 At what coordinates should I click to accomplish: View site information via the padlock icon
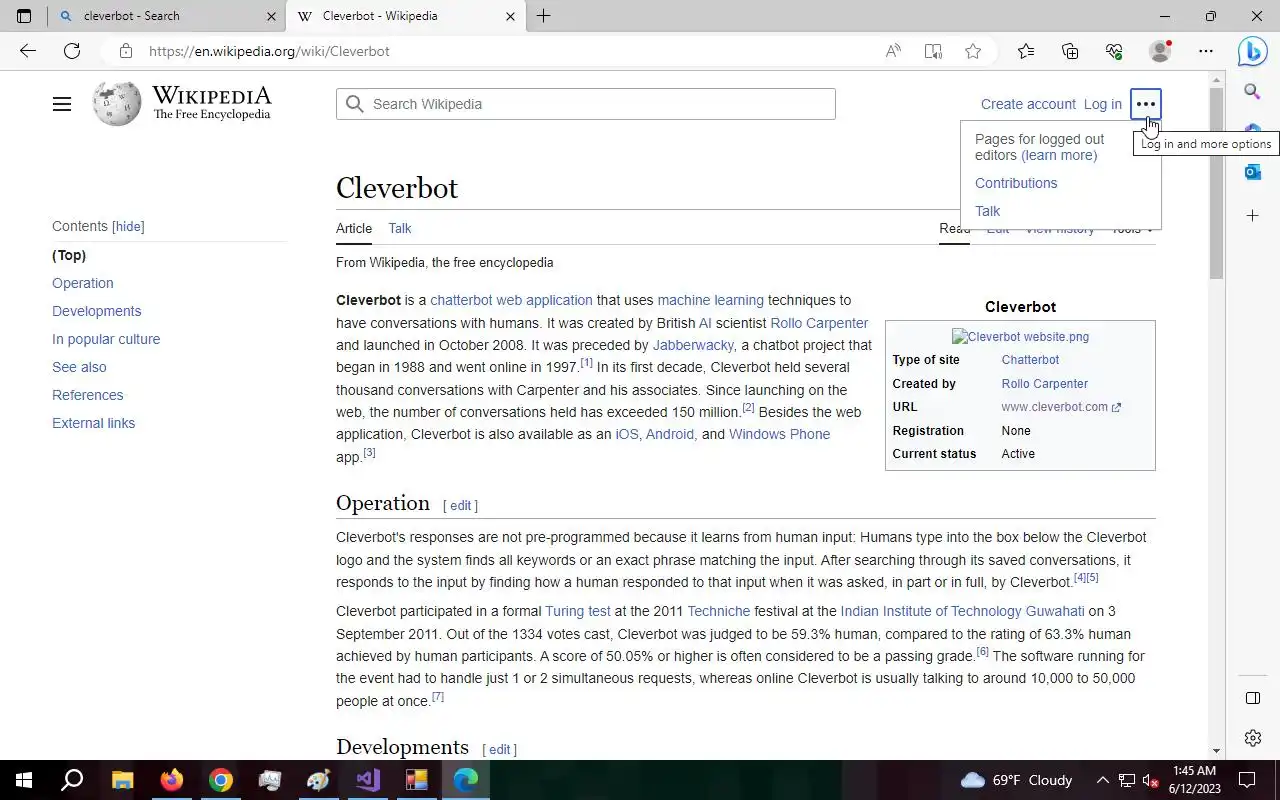(x=125, y=51)
